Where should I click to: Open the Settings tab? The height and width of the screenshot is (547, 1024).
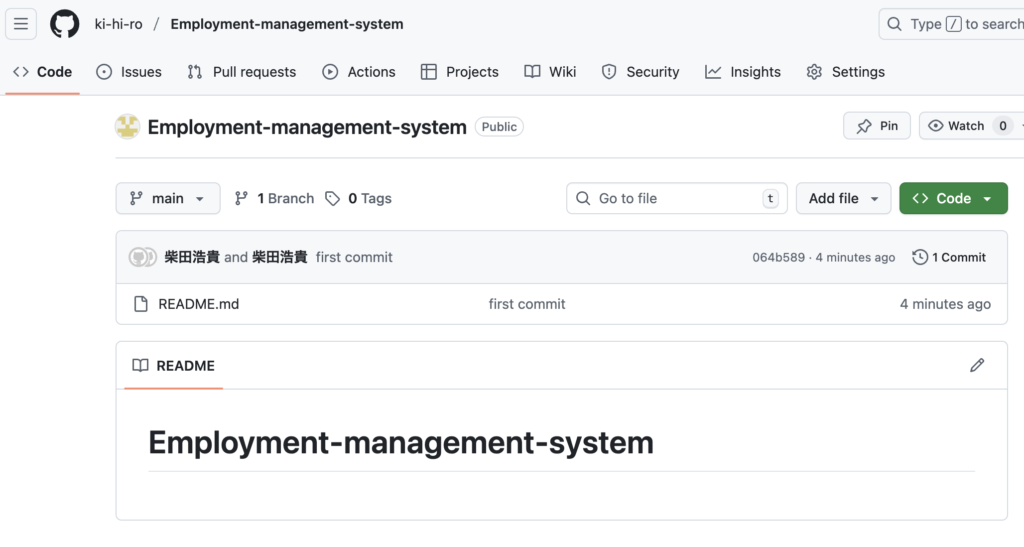tap(846, 72)
